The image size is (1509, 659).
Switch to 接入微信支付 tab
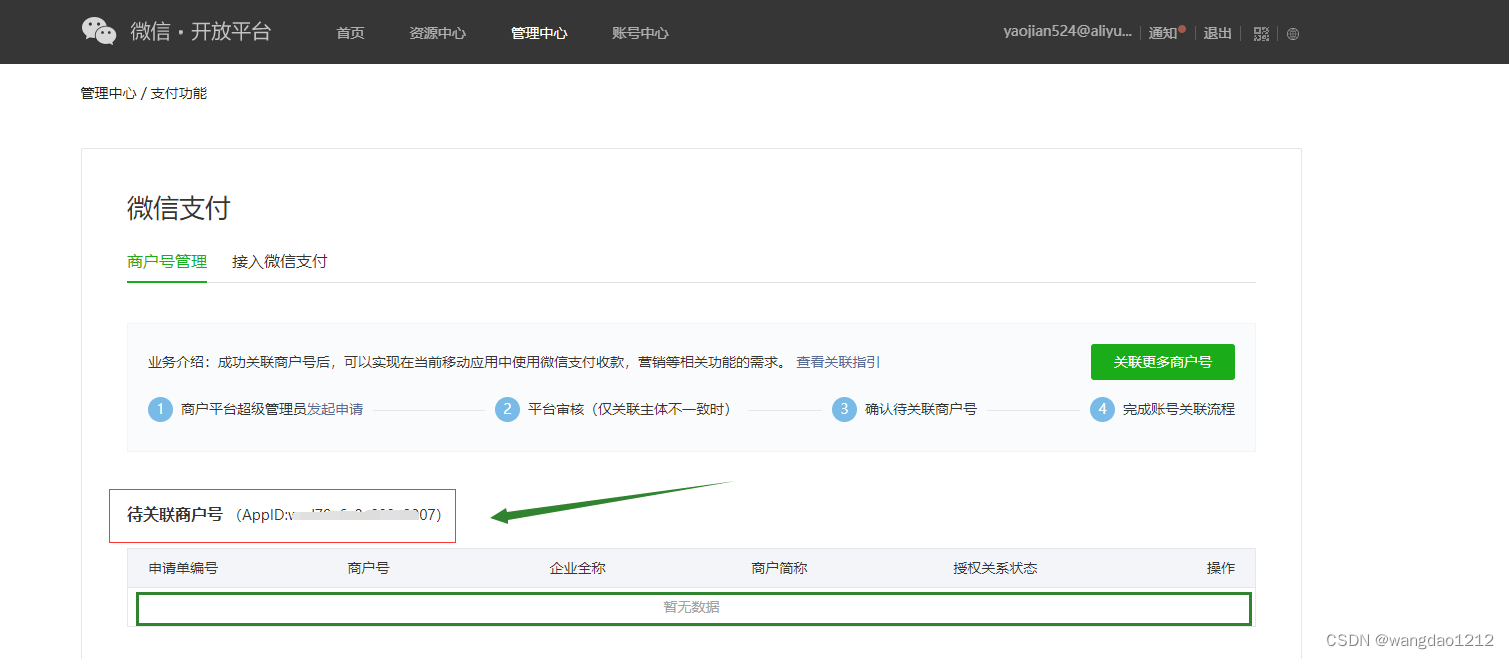[280, 262]
